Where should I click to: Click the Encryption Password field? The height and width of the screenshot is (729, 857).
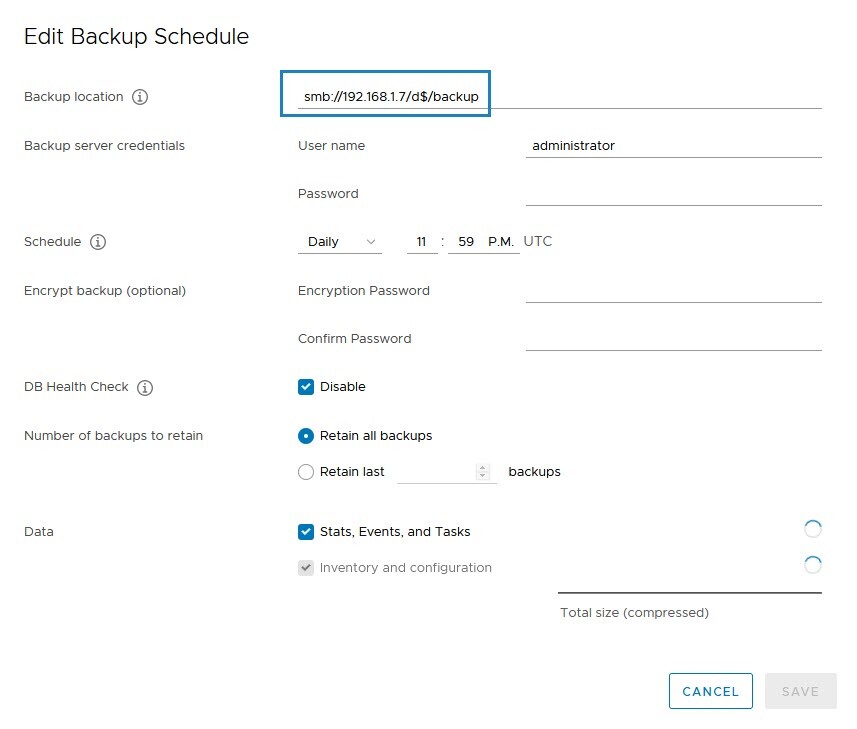(x=673, y=291)
